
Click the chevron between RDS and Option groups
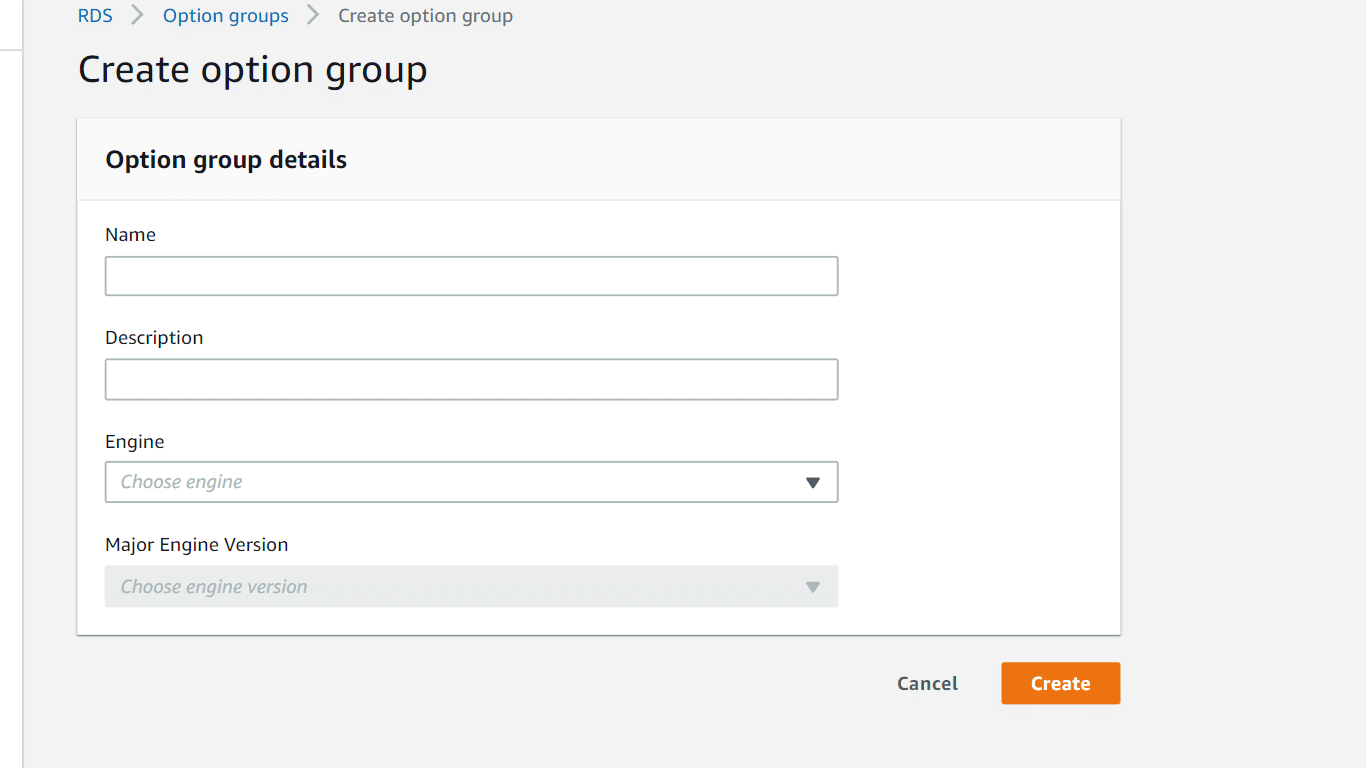138,16
